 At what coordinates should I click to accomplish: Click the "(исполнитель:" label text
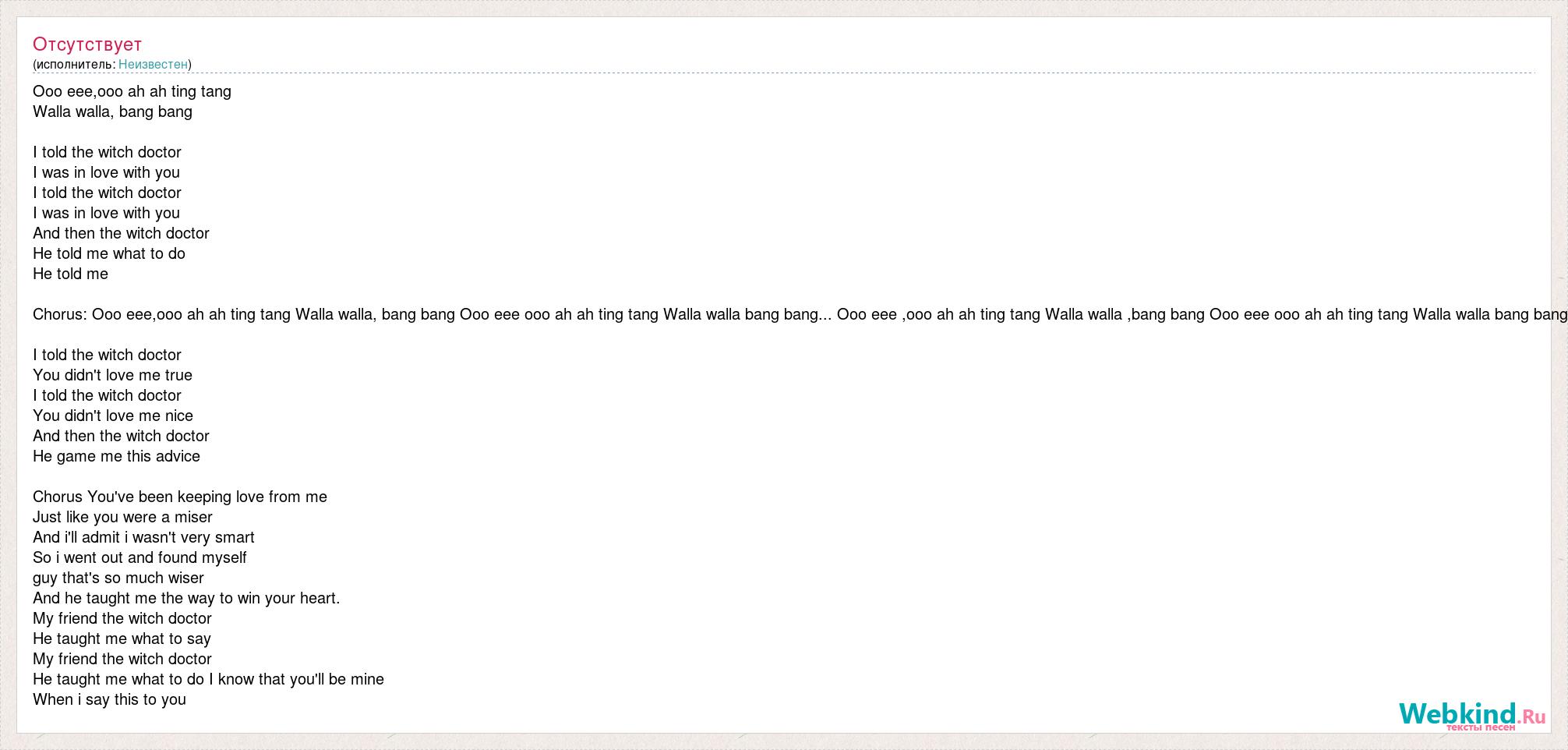[74, 64]
